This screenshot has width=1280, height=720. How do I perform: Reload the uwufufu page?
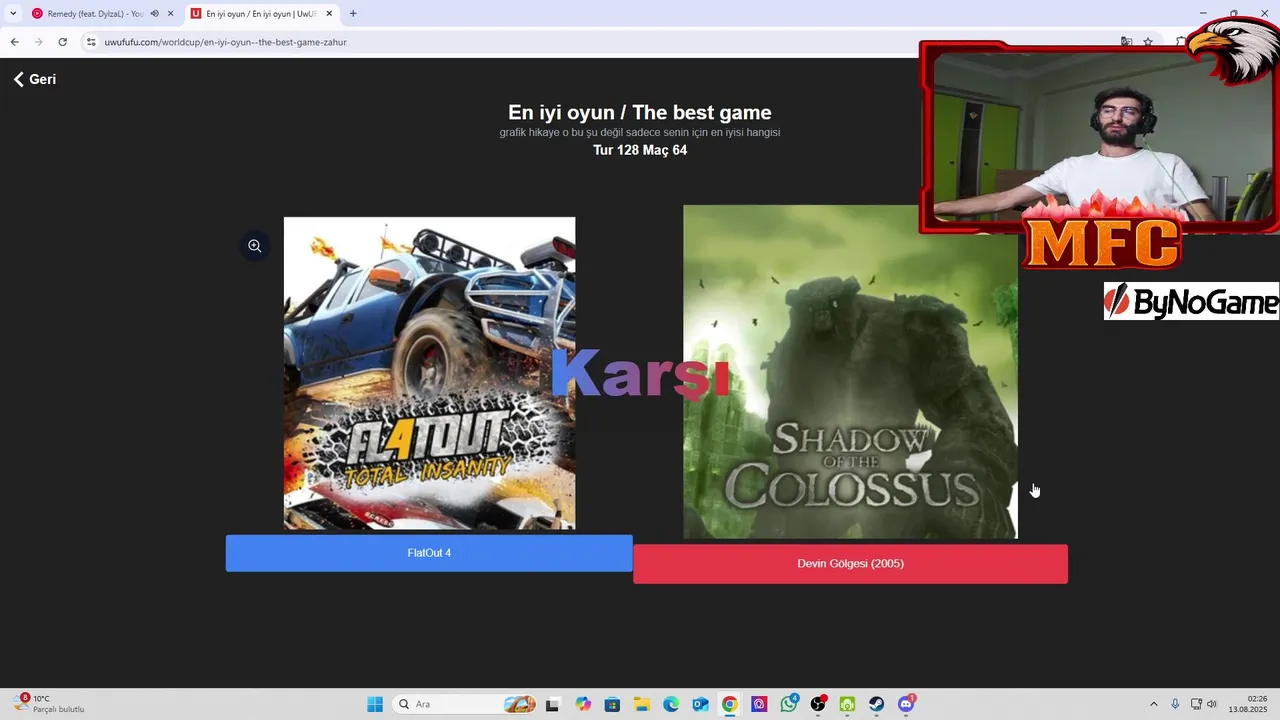click(62, 42)
